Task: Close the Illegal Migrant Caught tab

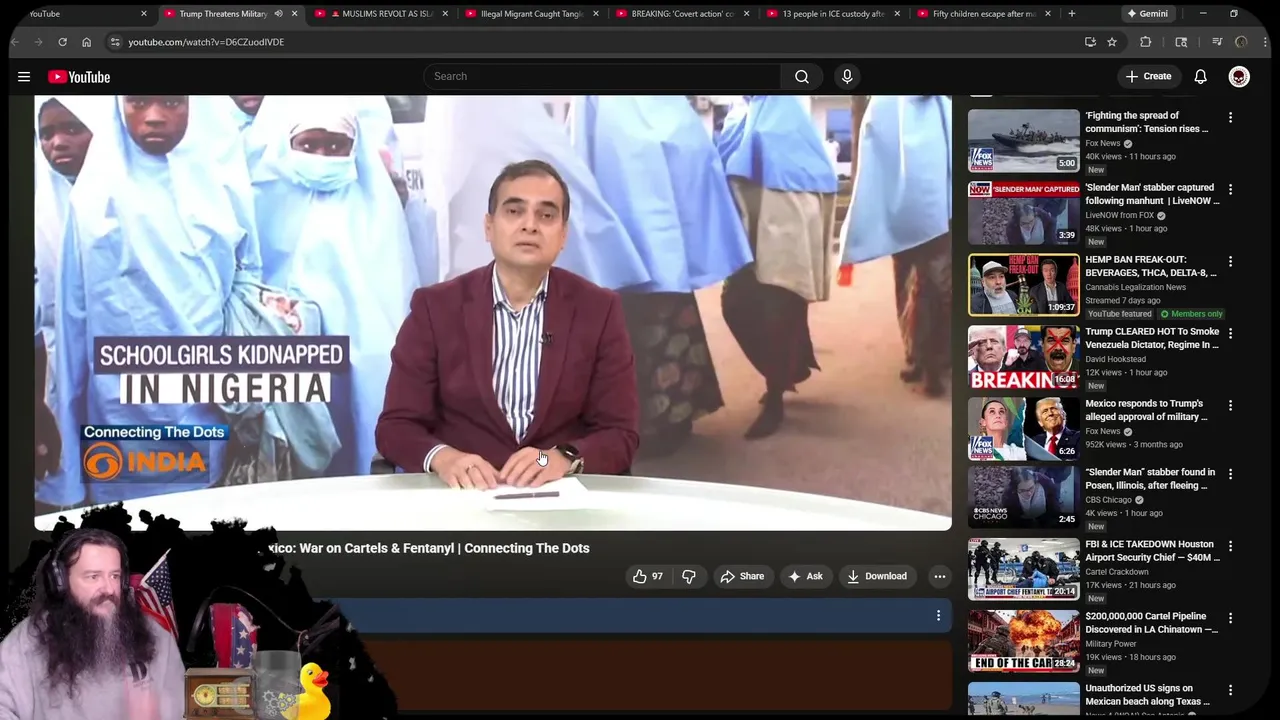Action: coord(596,14)
